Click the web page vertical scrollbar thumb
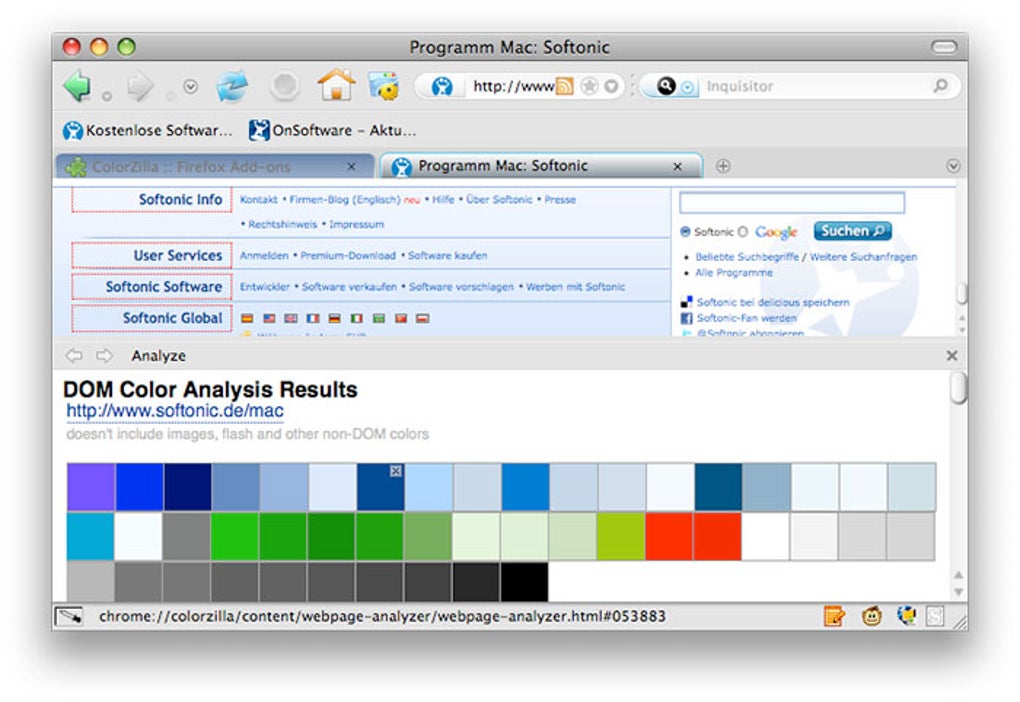This screenshot has height=702, width=1020. click(x=961, y=293)
